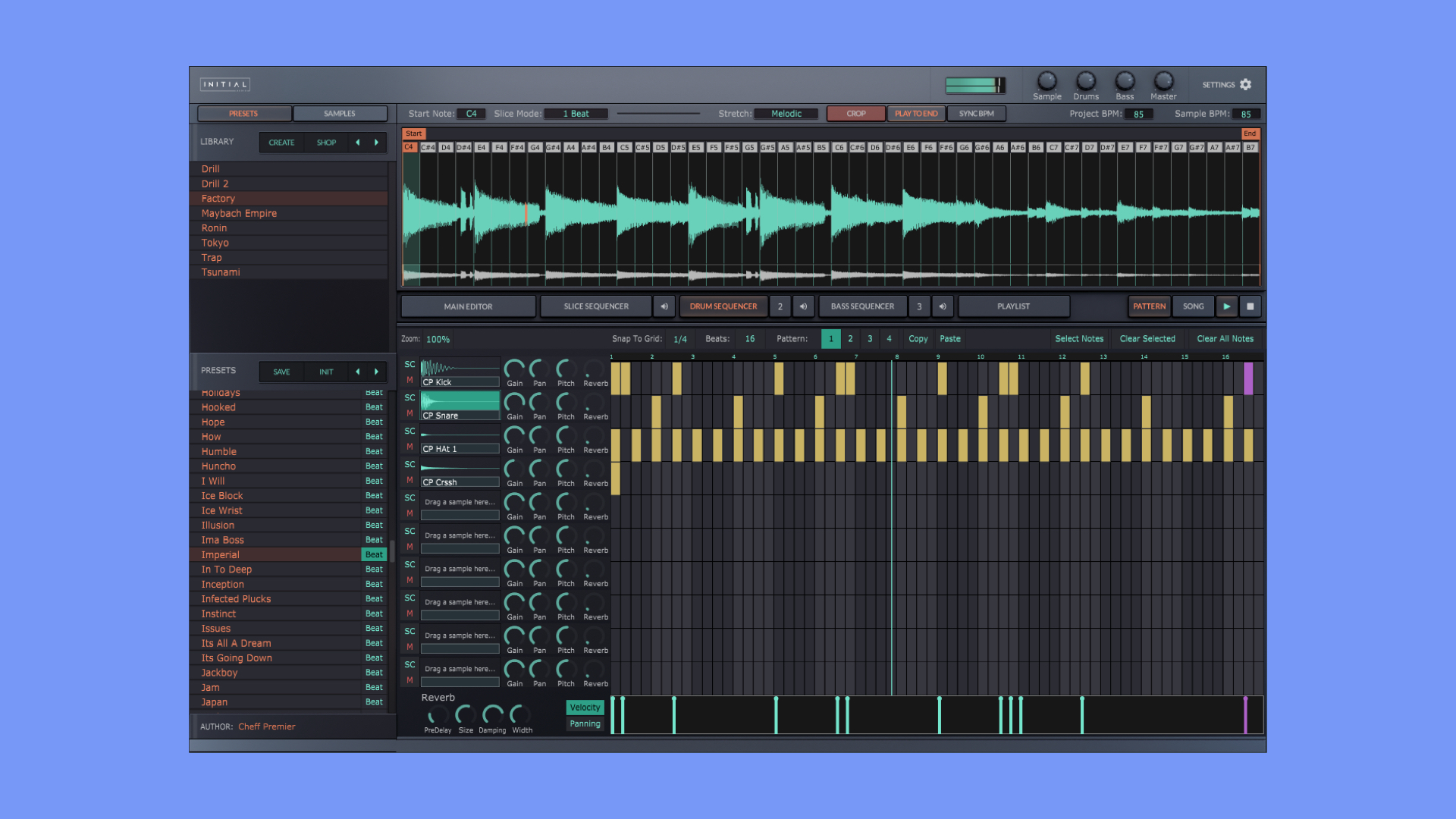Click the Bass Sequencer speaker icon
The width and height of the screenshot is (1456, 819).
click(943, 306)
